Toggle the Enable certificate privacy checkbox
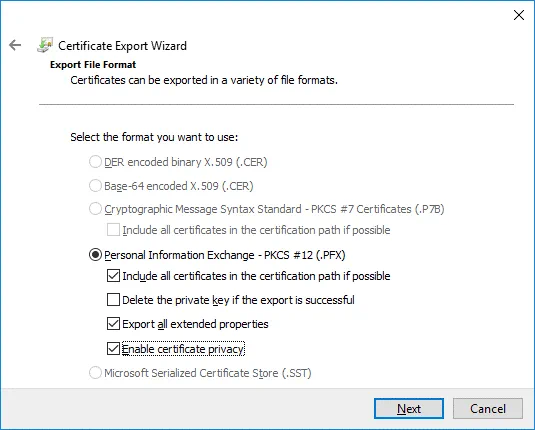The image size is (535, 430). coord(113,349)
